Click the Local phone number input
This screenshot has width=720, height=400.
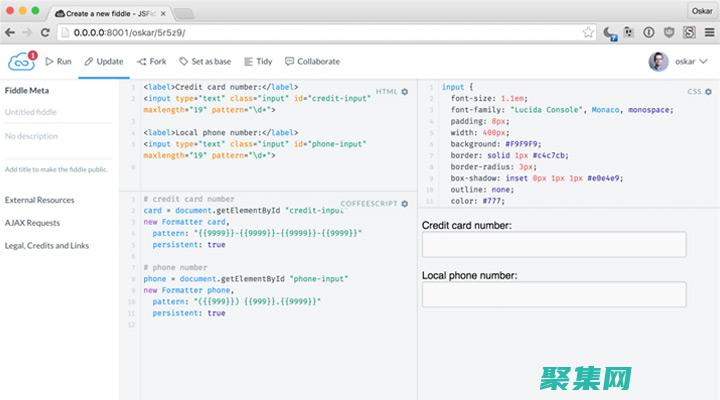pos(554,294)
